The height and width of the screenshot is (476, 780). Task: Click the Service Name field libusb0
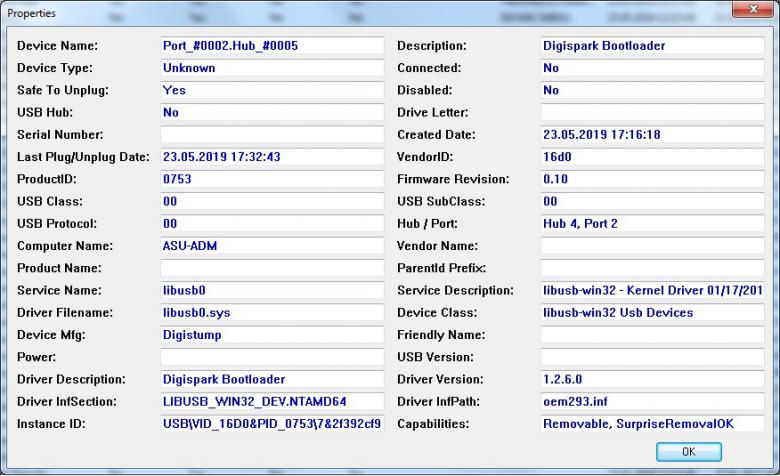272,290
